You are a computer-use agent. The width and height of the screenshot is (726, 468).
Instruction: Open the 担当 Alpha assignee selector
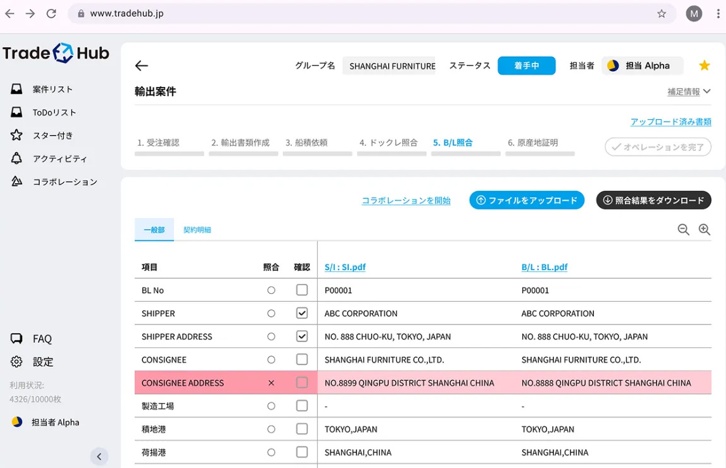coord(642,66)
